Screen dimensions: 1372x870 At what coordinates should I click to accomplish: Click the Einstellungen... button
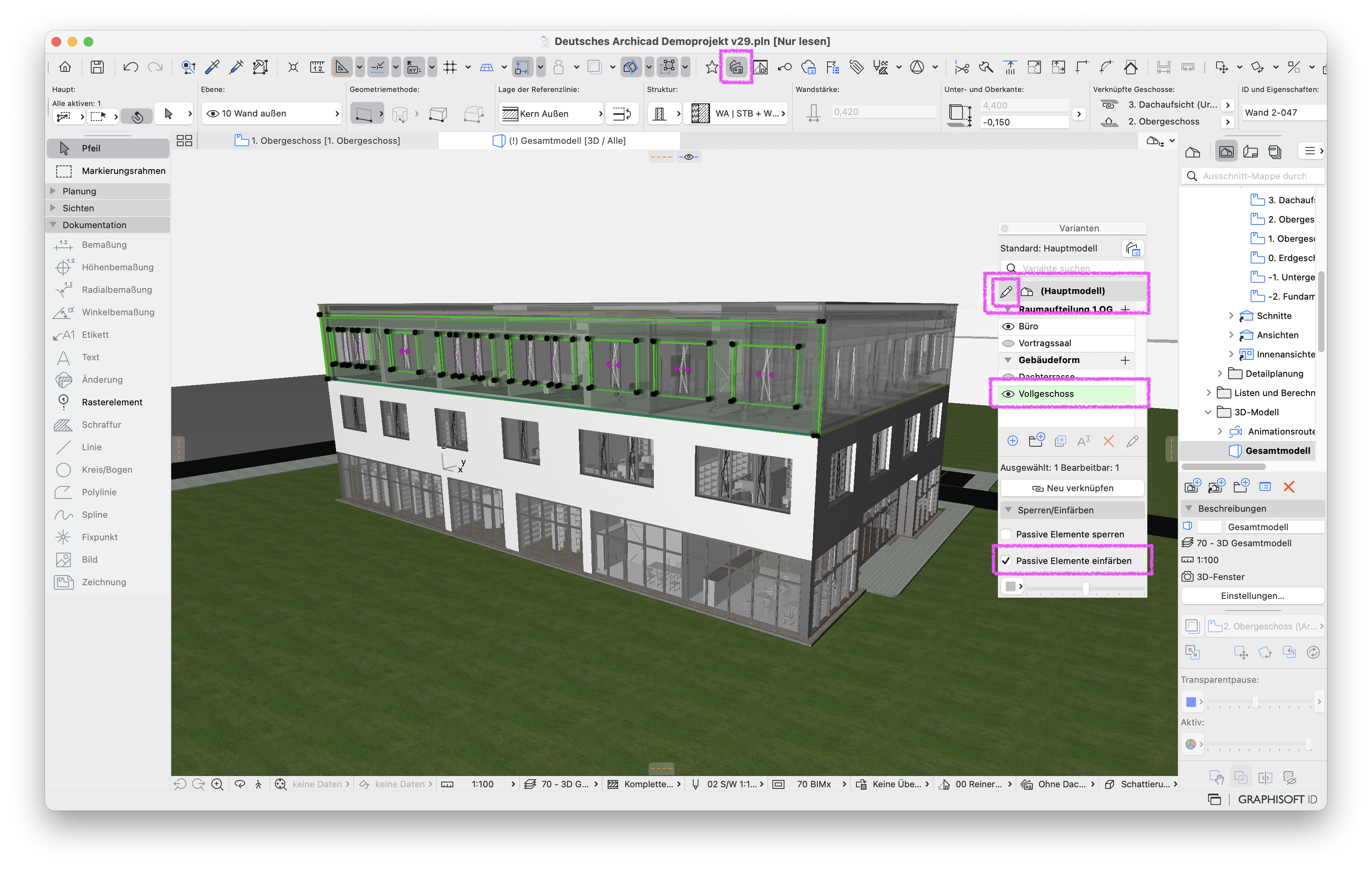click(x=1252, y=596)
